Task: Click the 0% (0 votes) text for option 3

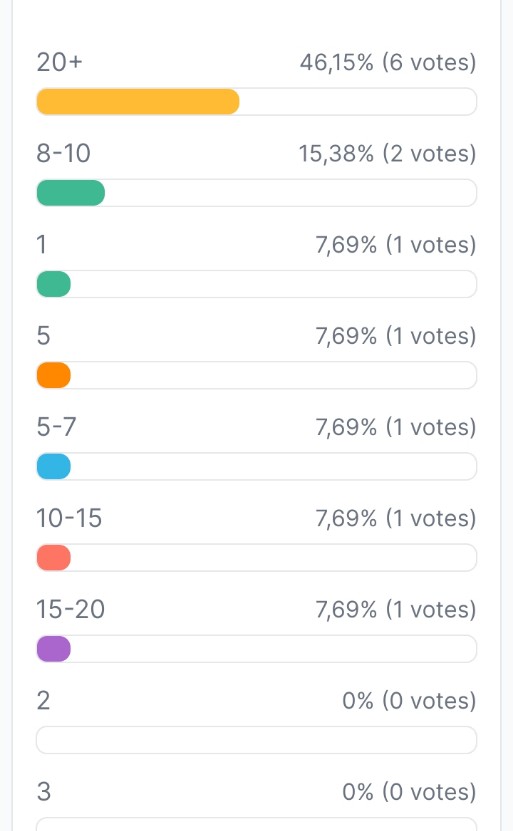Action: click(x=409, y=792)
